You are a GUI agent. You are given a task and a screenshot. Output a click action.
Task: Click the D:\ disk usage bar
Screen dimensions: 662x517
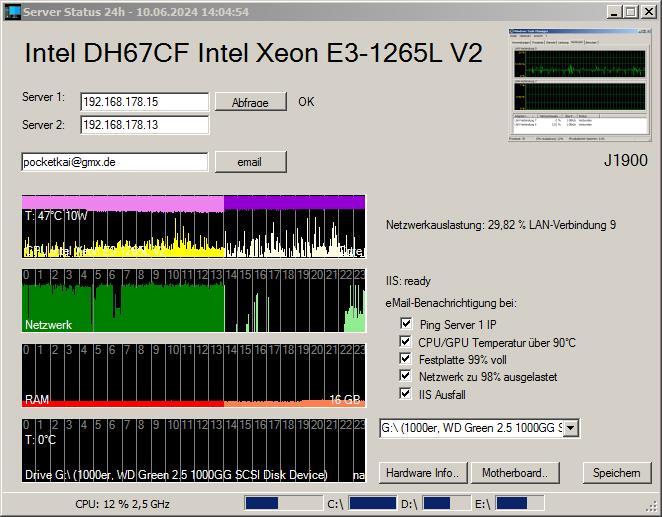click(446, 503)
